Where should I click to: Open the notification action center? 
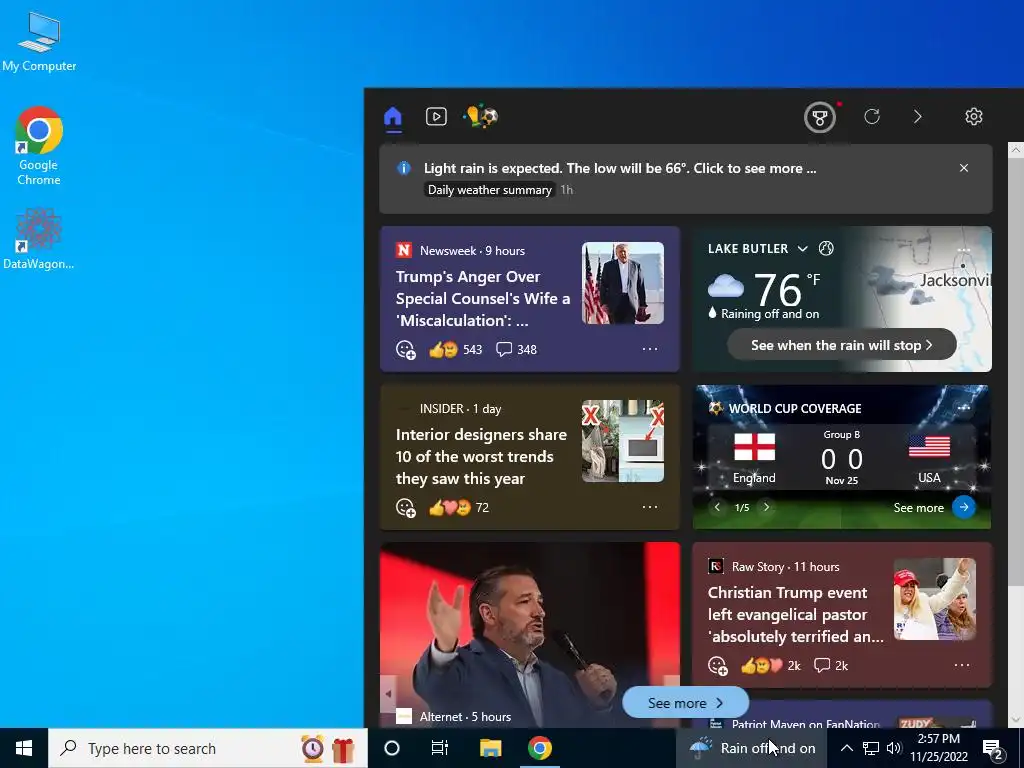tap(993, 749)
